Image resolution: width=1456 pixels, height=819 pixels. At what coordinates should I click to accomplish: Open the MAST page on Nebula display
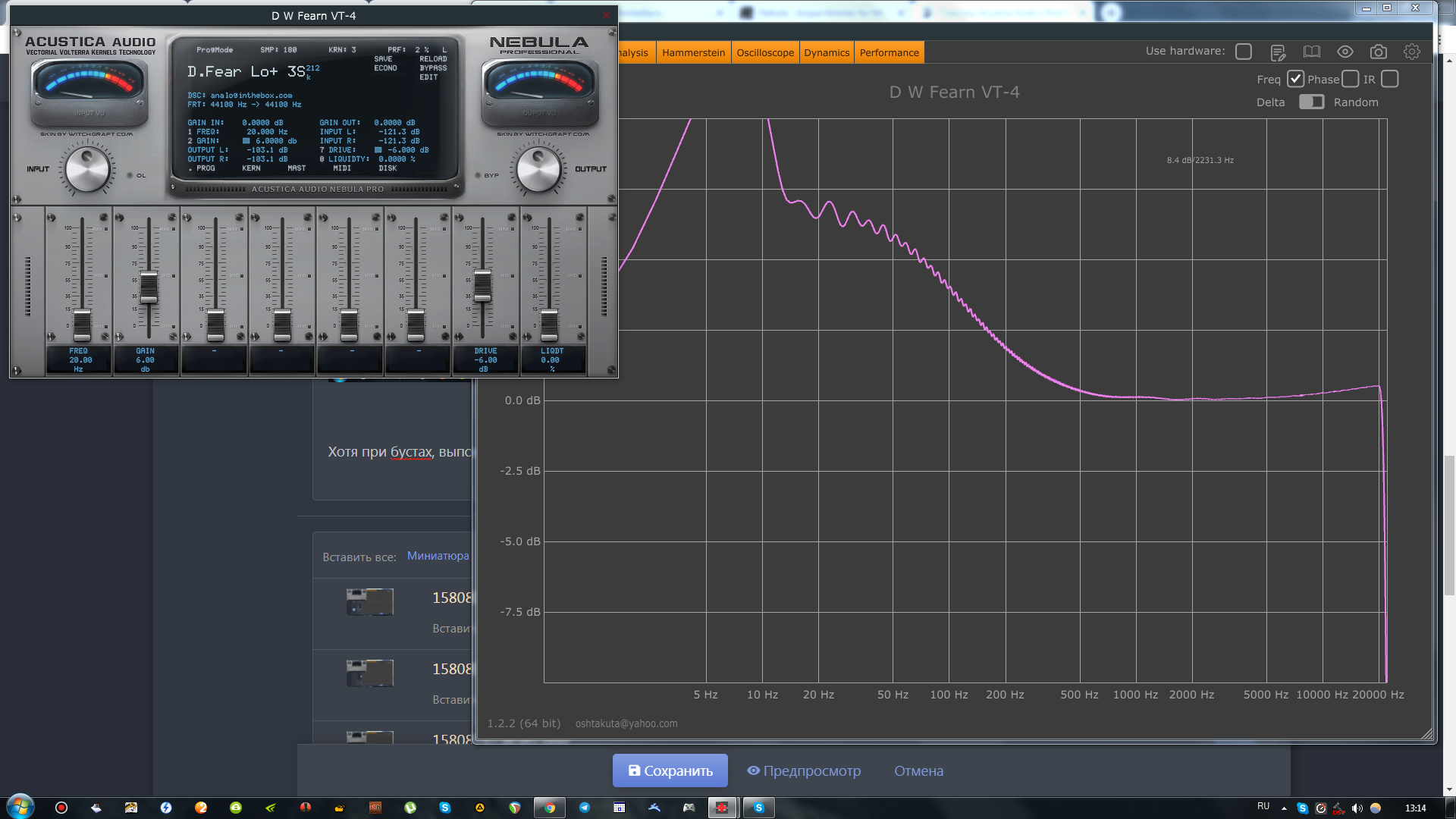[x=297, y=168]
